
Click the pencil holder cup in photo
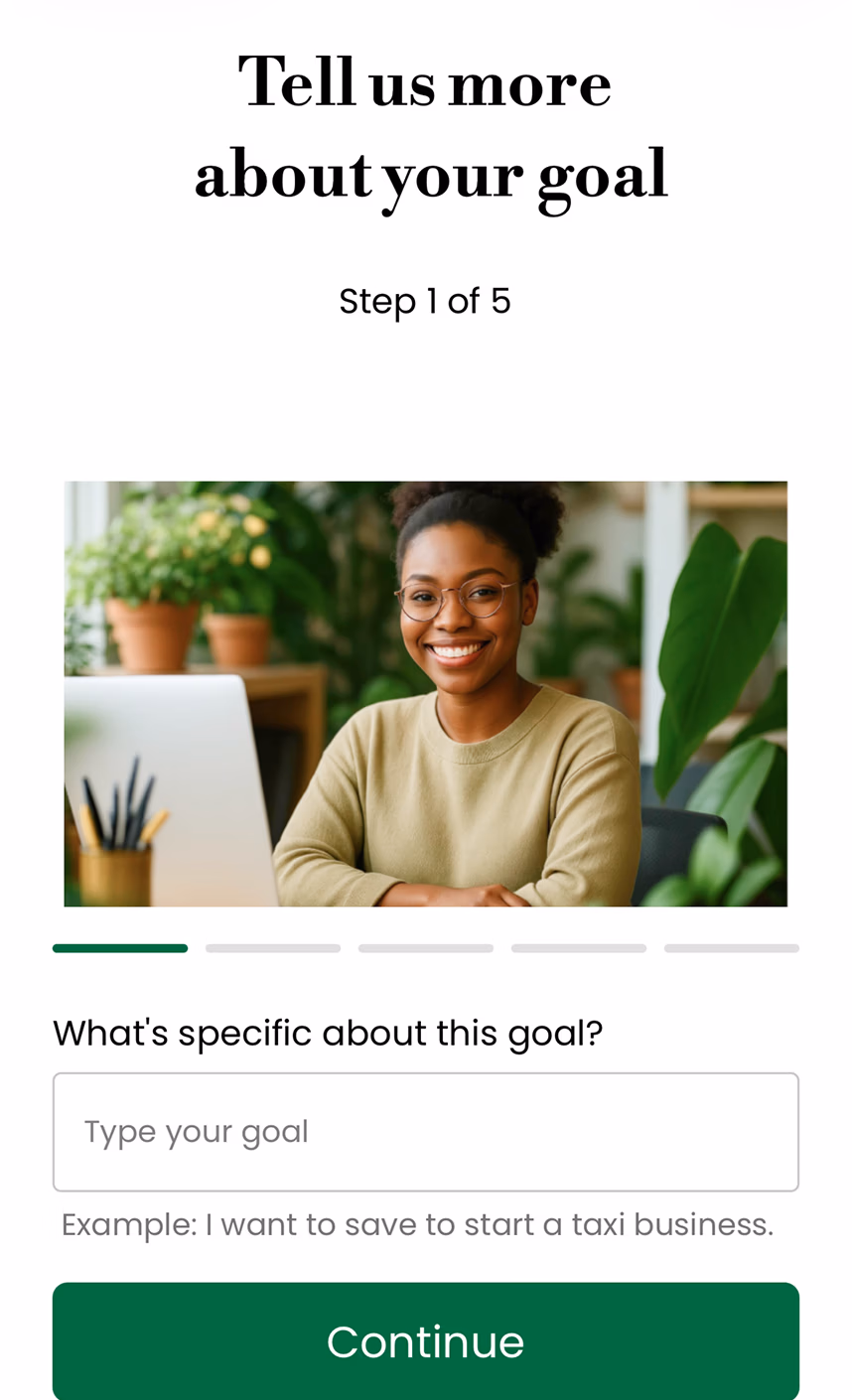(x=115, y=874)
